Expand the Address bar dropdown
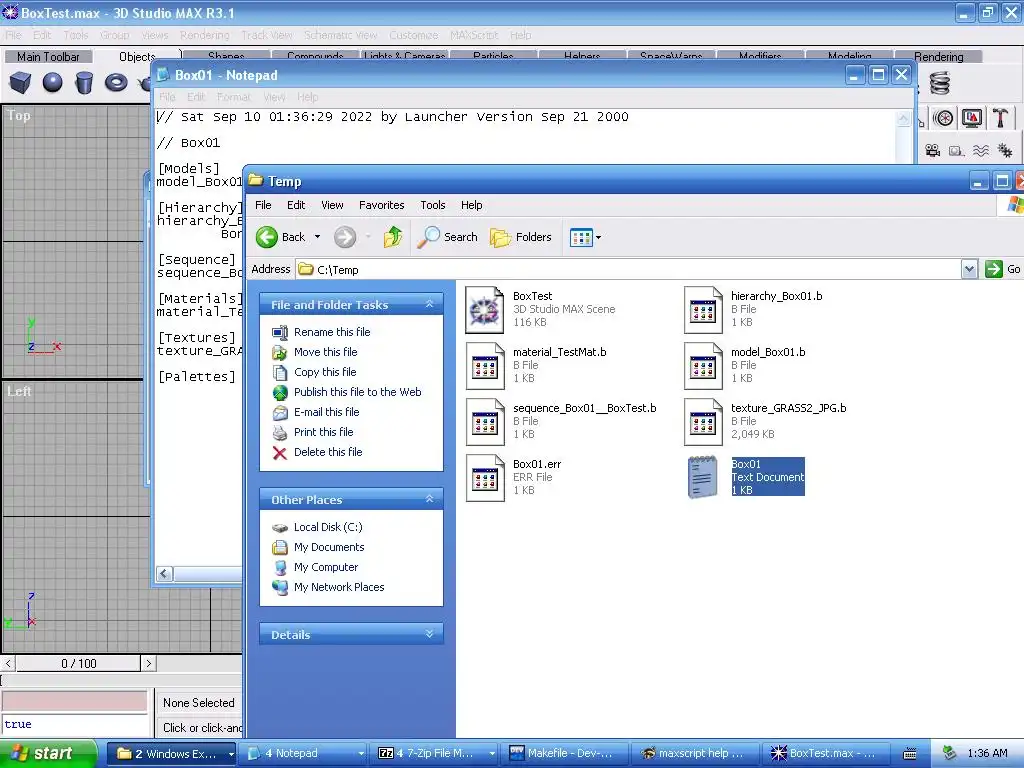1024x768 pixels. (970, 269)
